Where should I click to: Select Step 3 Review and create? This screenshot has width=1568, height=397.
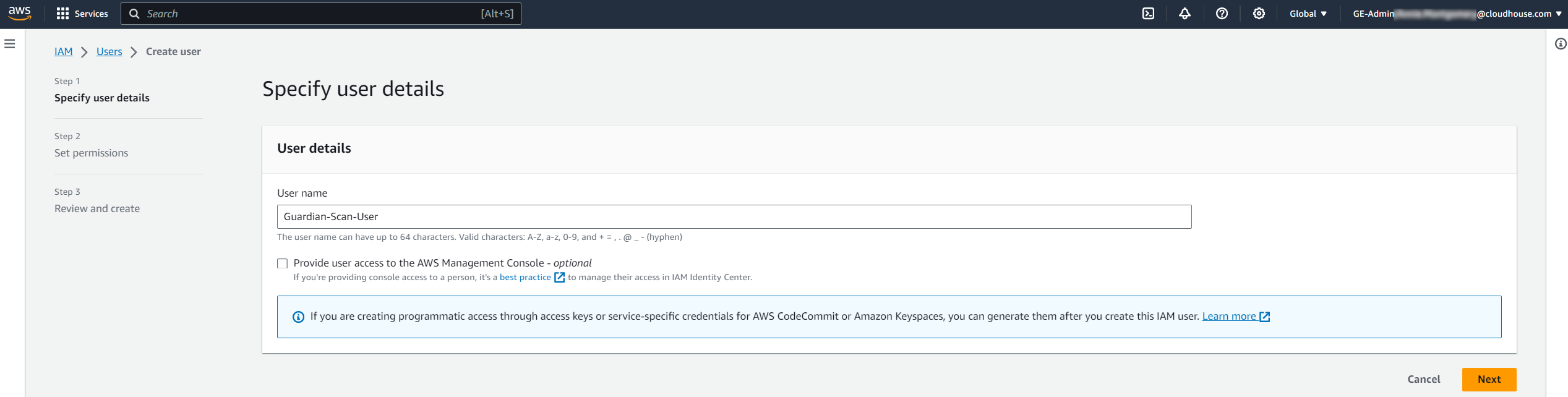(97, 208)
